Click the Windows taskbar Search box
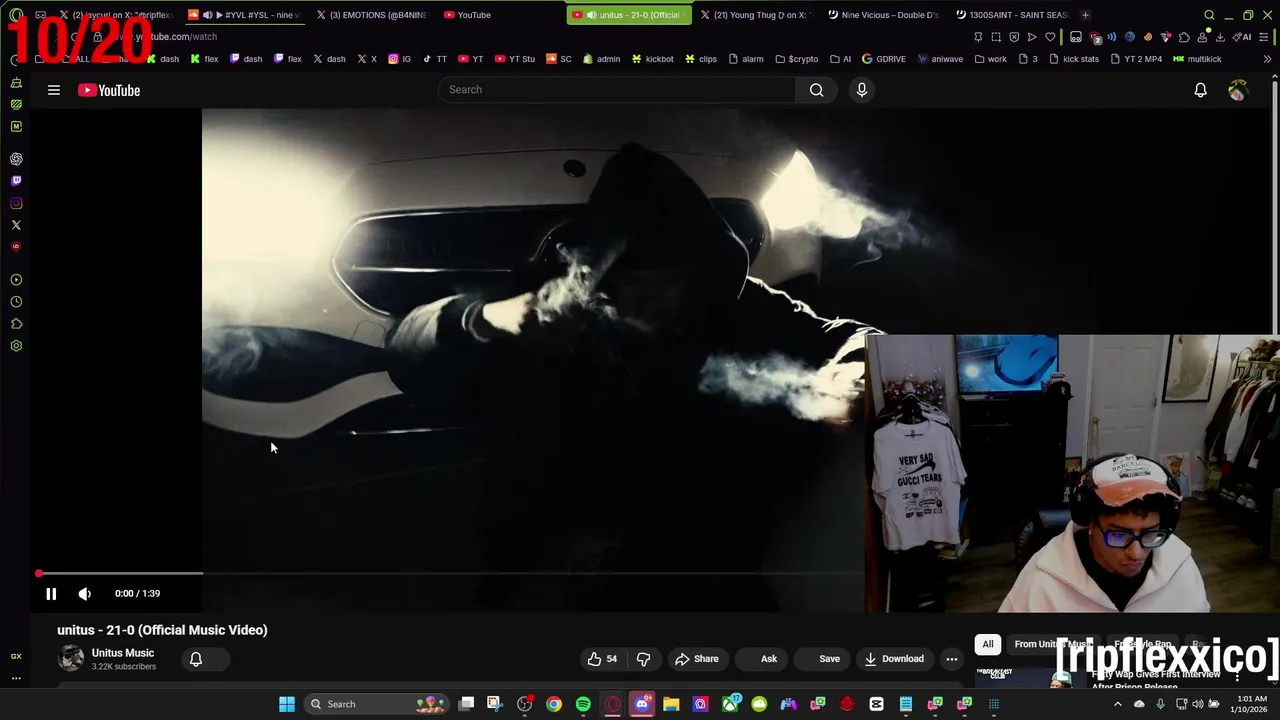The height and width of the screenshot is (720, 1280). pyautogui.click(x=377, y=704)
